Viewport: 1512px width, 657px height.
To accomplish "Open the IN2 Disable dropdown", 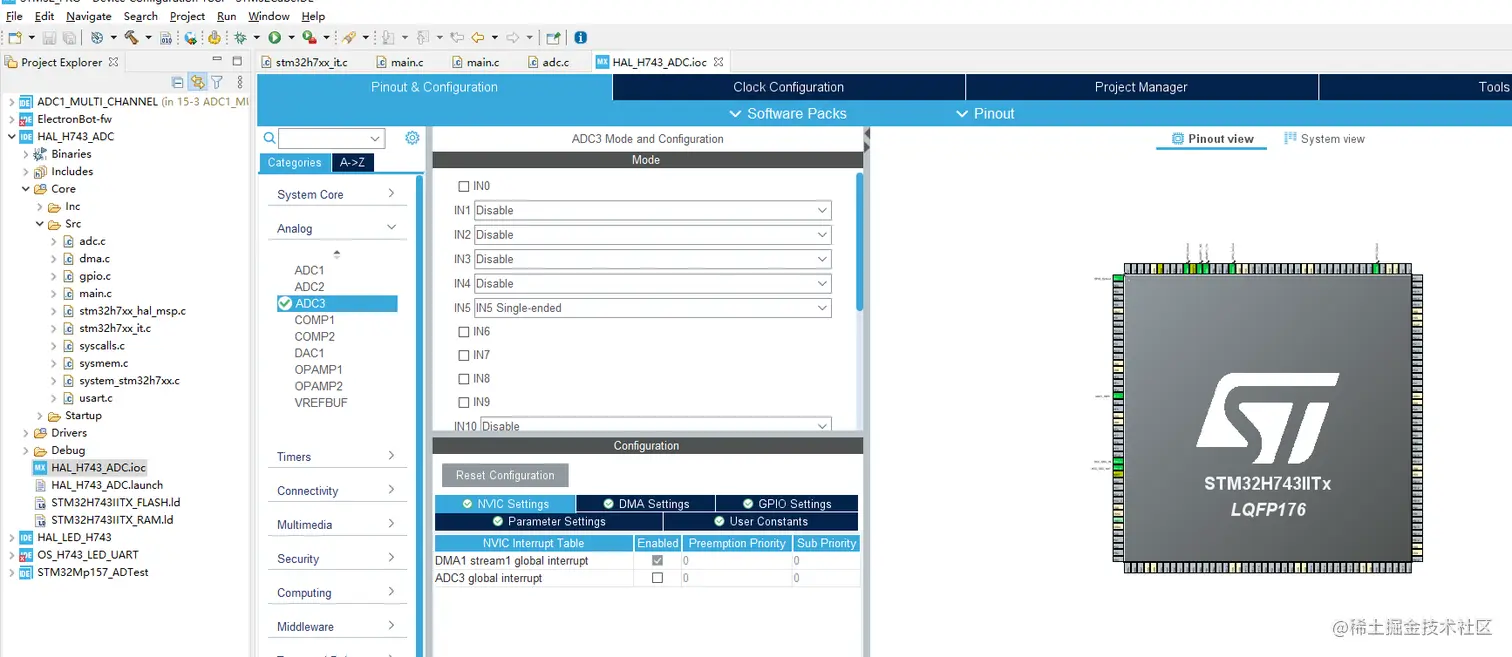I will pos(652,235).
